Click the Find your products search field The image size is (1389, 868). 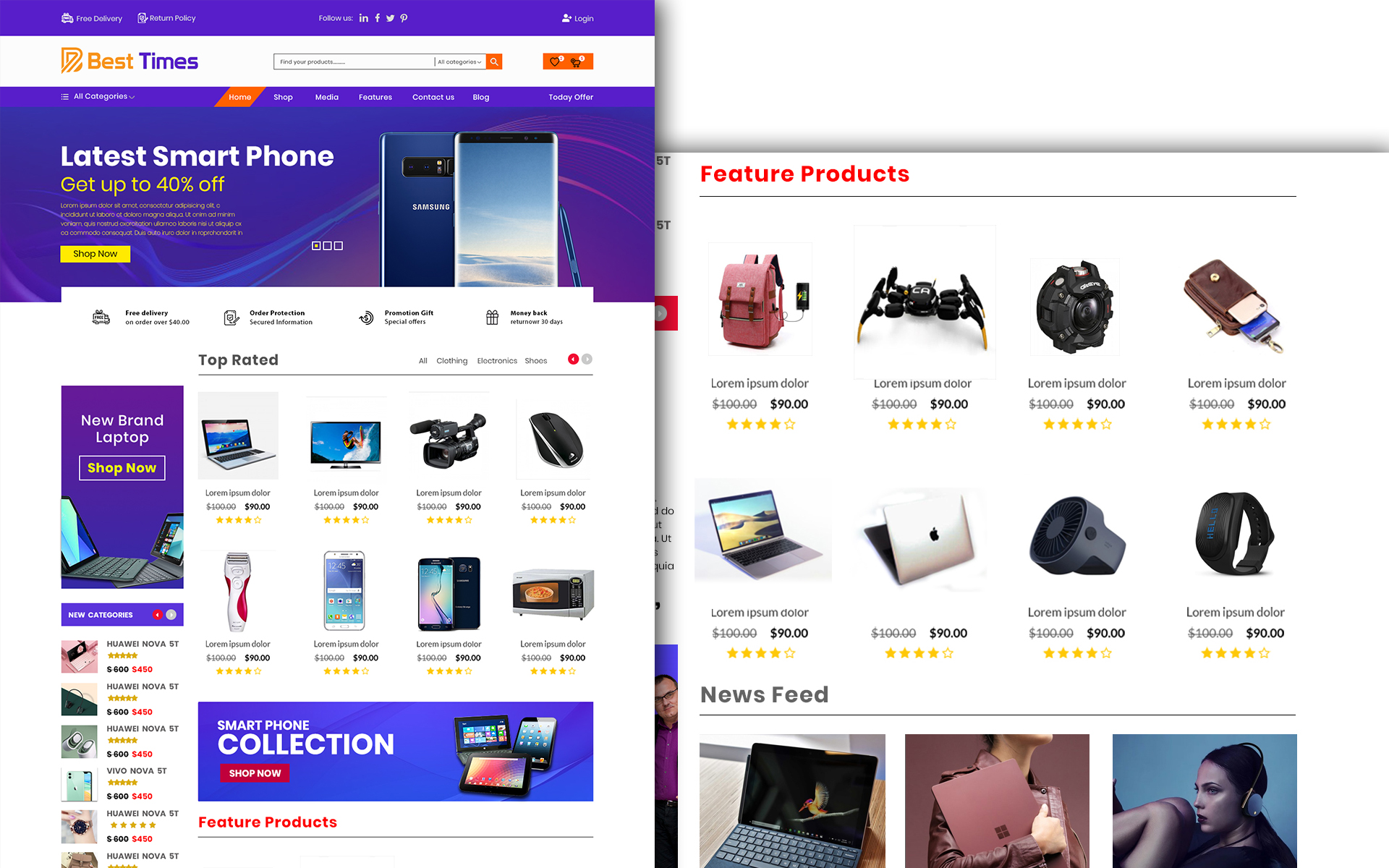click(x=354, y=61)
